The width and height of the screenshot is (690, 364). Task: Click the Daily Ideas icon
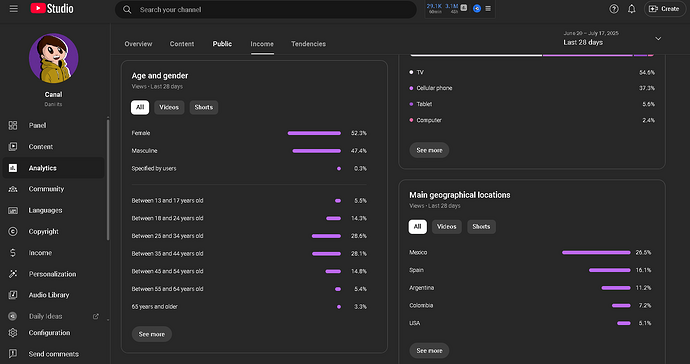(13, 316)
